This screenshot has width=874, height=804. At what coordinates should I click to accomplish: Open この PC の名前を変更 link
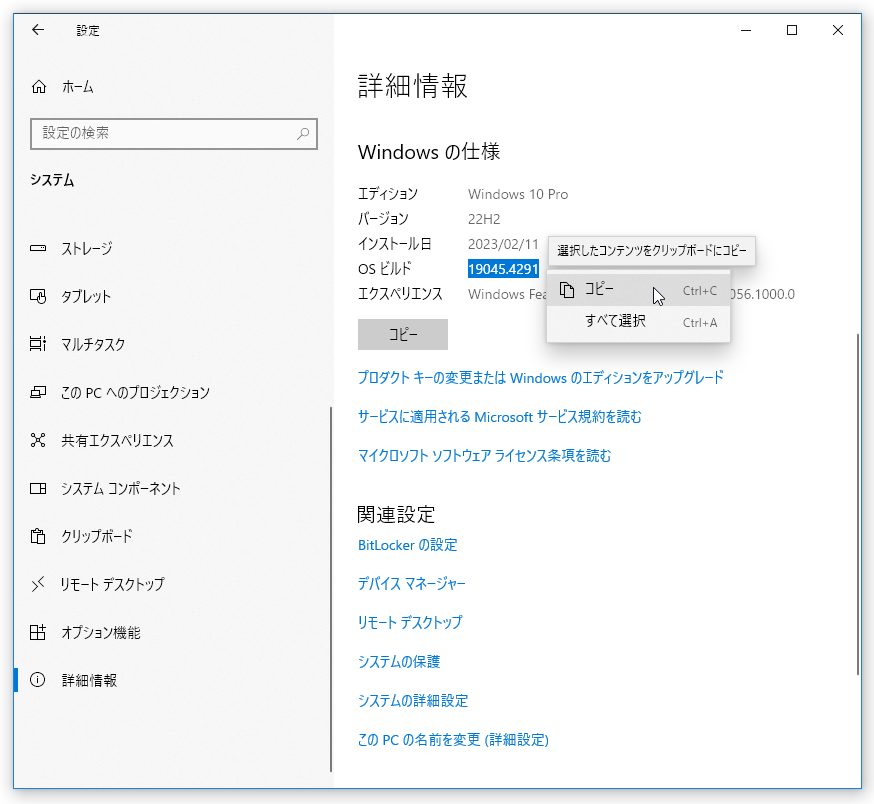click(x=453, y=740)
